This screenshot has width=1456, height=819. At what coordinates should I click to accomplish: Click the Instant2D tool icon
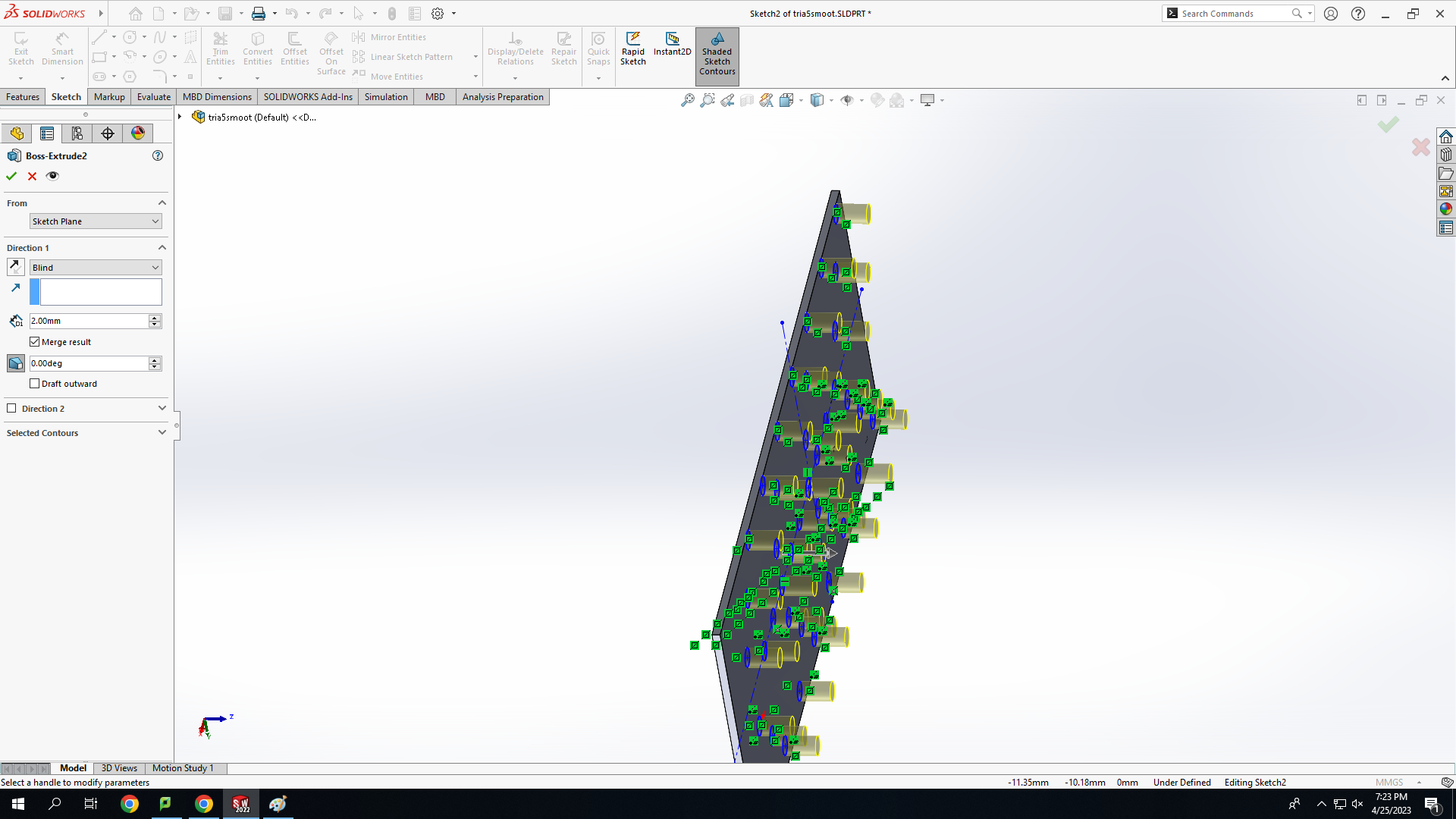(672, 39)
